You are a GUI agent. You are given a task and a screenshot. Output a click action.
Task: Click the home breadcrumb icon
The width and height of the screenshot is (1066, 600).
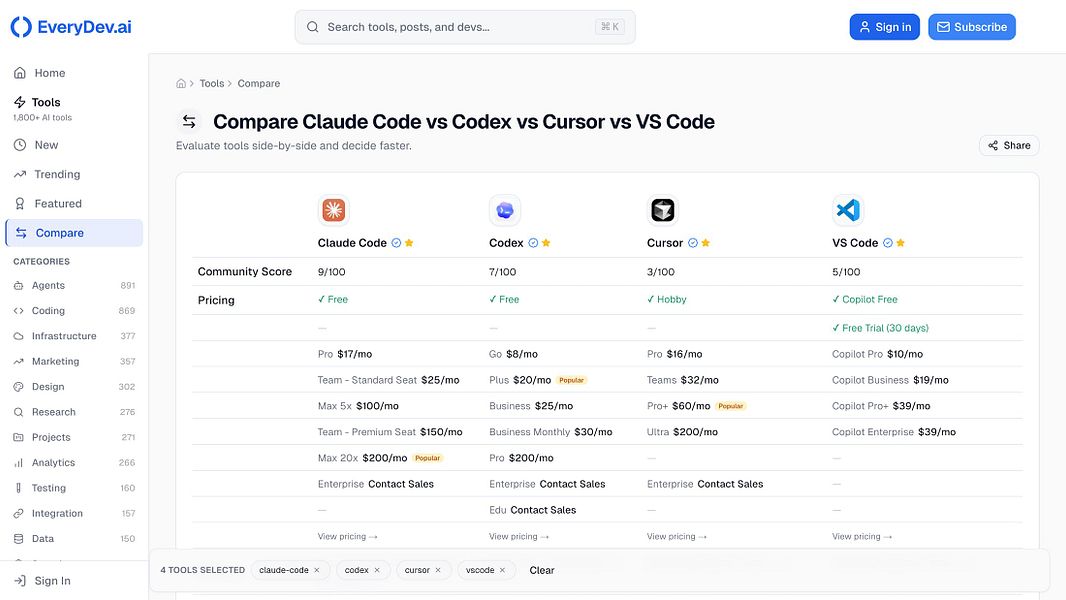click(x=181, y=84)
